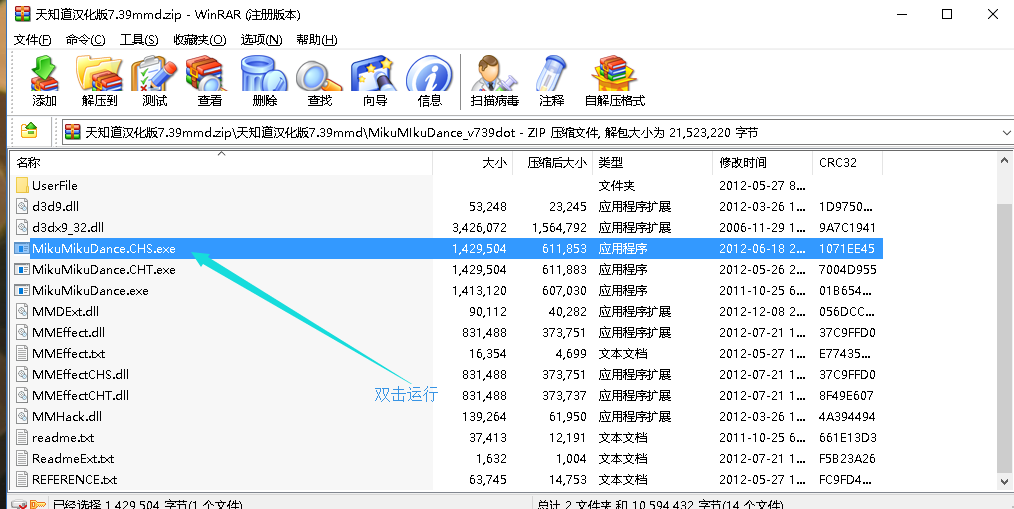Image resolution: width=1014 pixels, height=509 pixels.
Task: Select the MMEffectCHT.dll file name
Action: (x=80, y=395)
